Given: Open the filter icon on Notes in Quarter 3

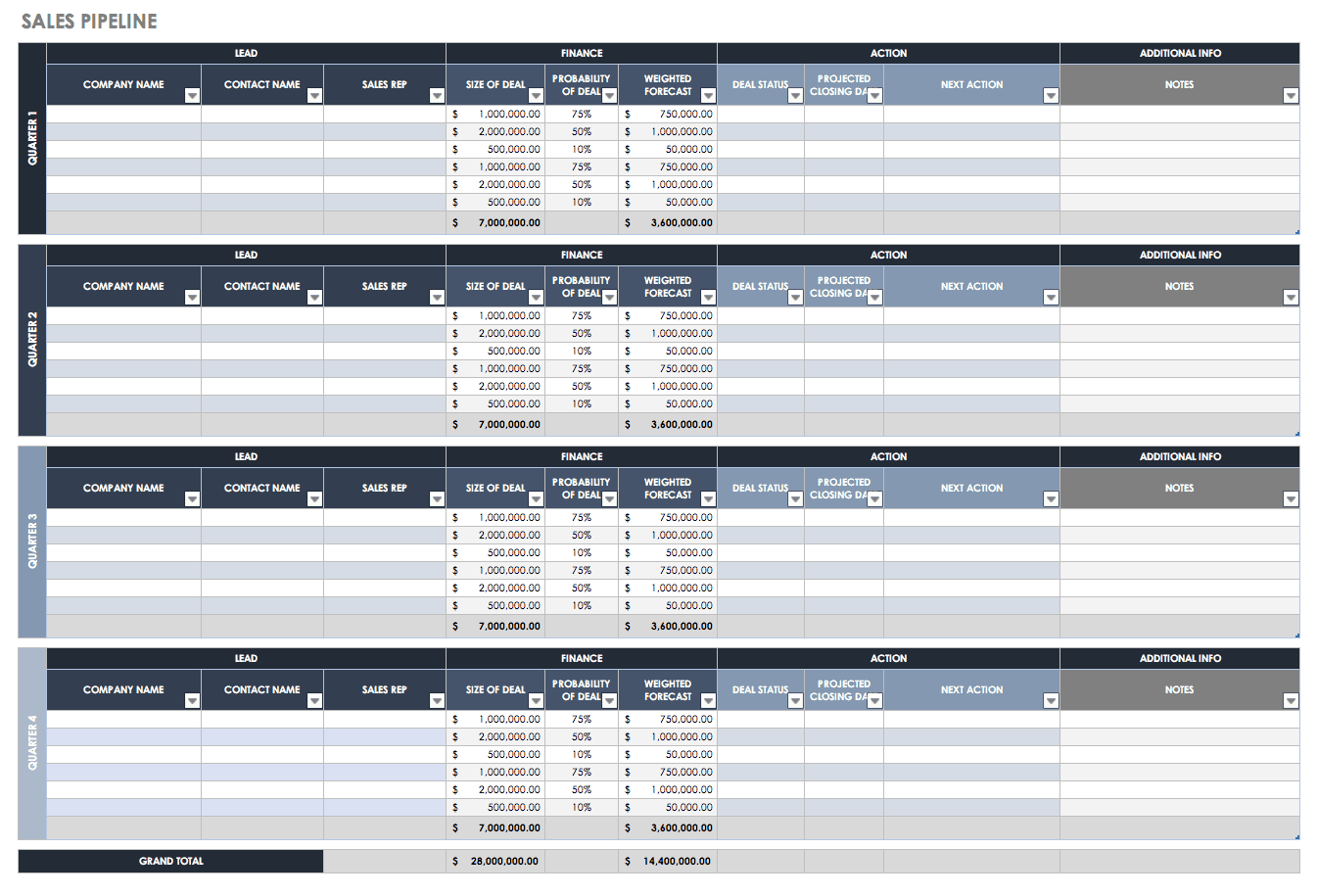Looking at the screenshot, I should coord(1293,499).
